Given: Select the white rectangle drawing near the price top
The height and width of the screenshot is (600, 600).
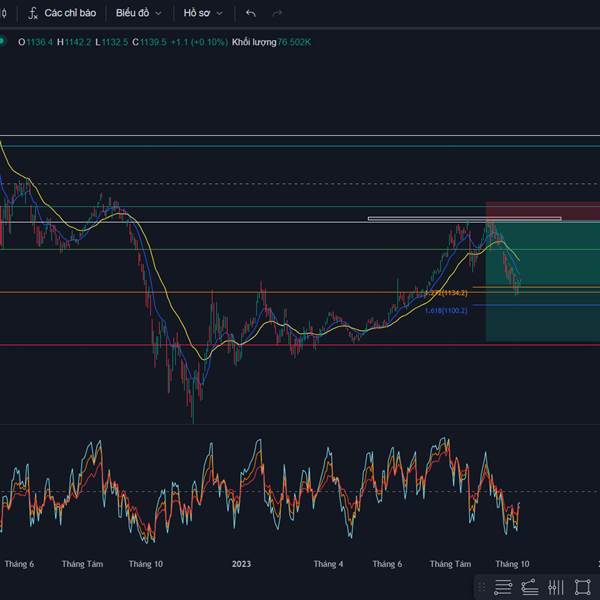Looking at the screenshot, I should point(465,219).
